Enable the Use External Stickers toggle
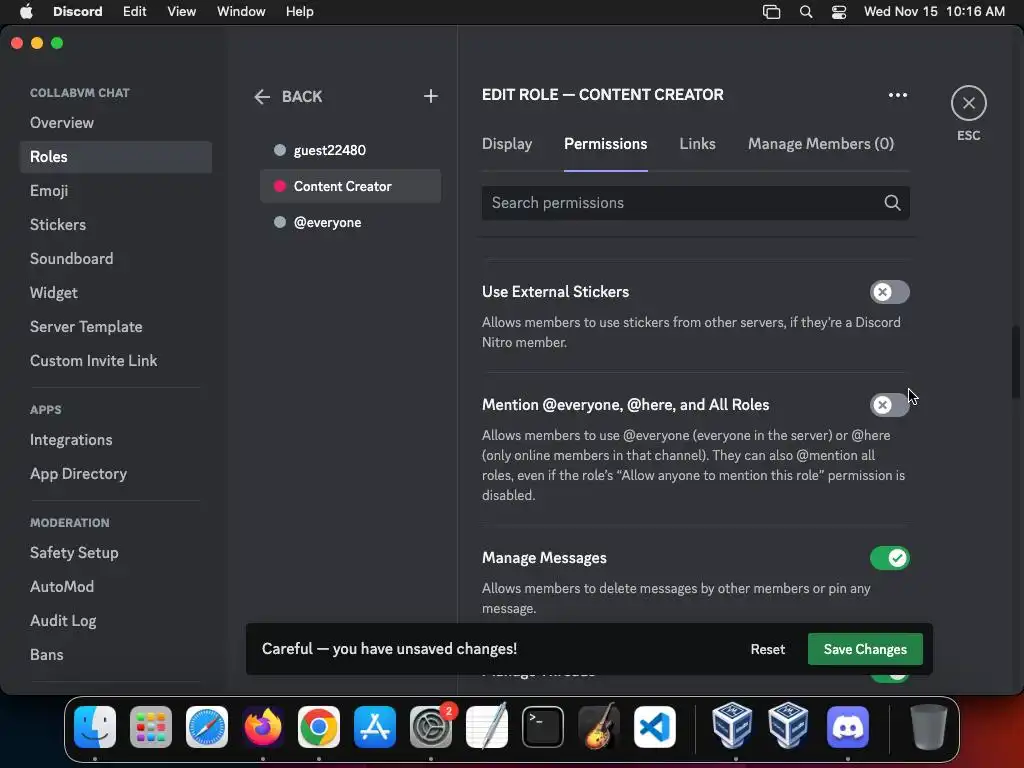Screen dimensions: 1024x768 [889, 292]
